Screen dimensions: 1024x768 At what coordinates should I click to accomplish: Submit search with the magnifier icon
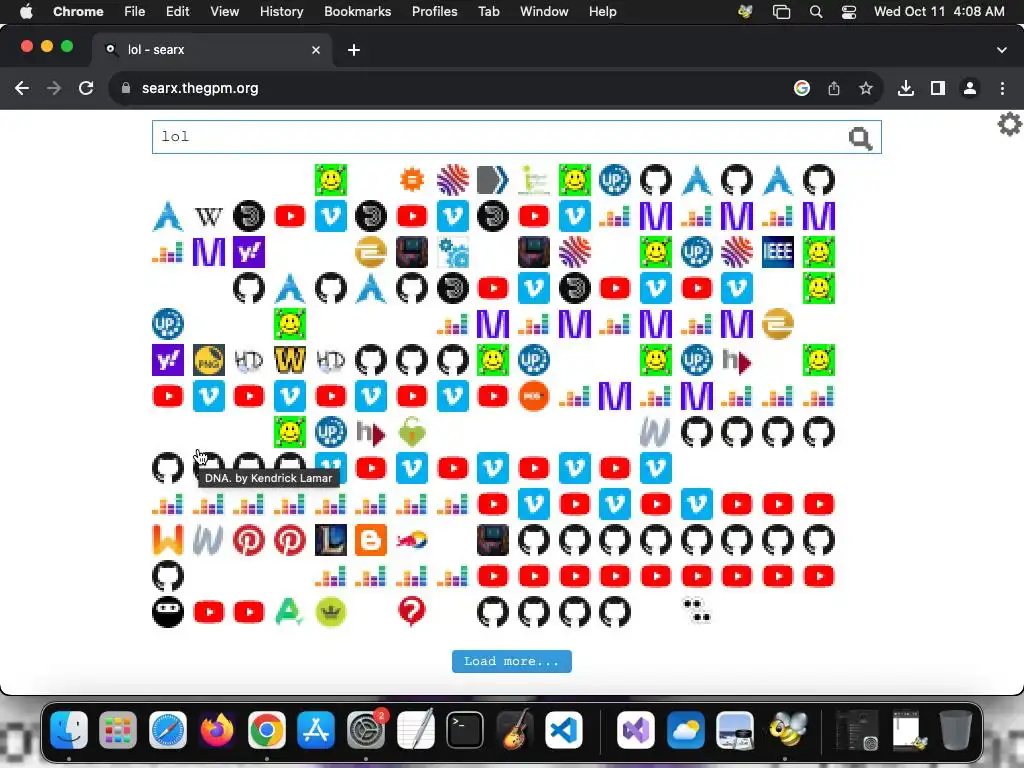click(860, 138)
